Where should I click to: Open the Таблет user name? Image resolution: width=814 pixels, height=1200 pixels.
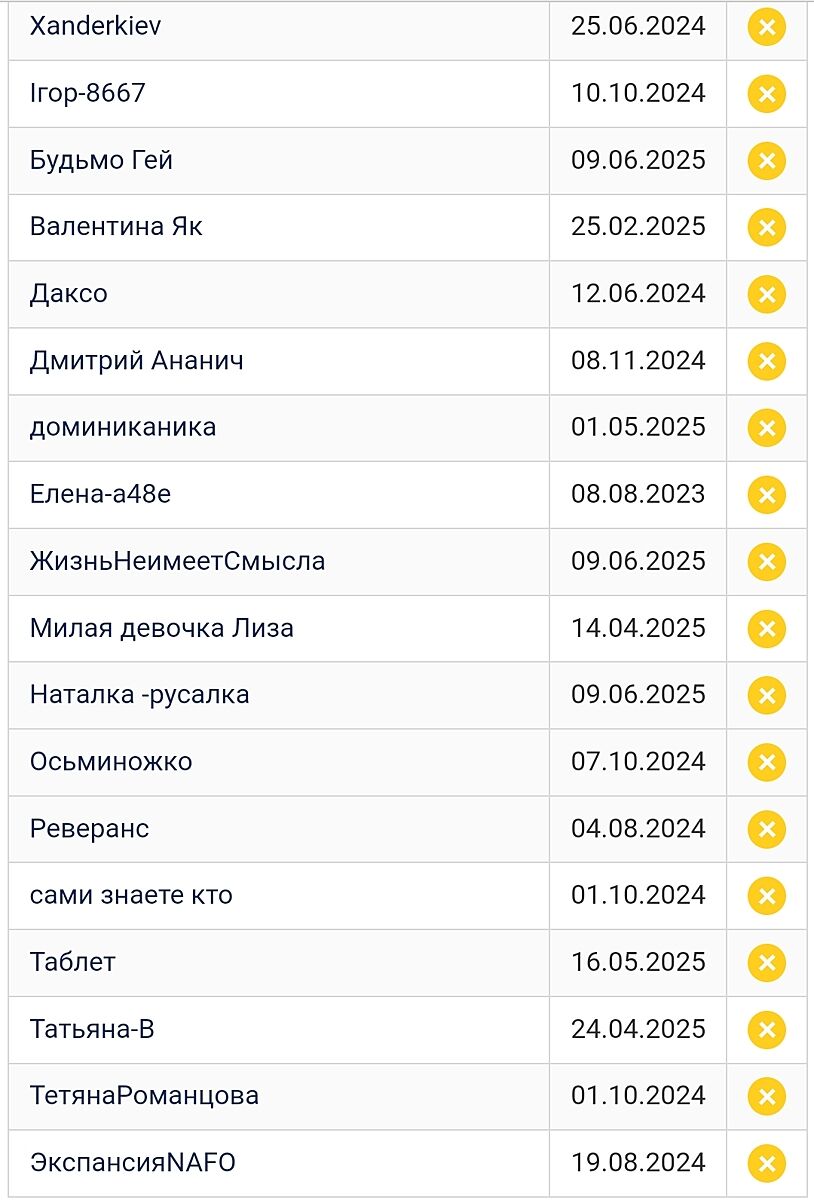(x=73, y=962)
